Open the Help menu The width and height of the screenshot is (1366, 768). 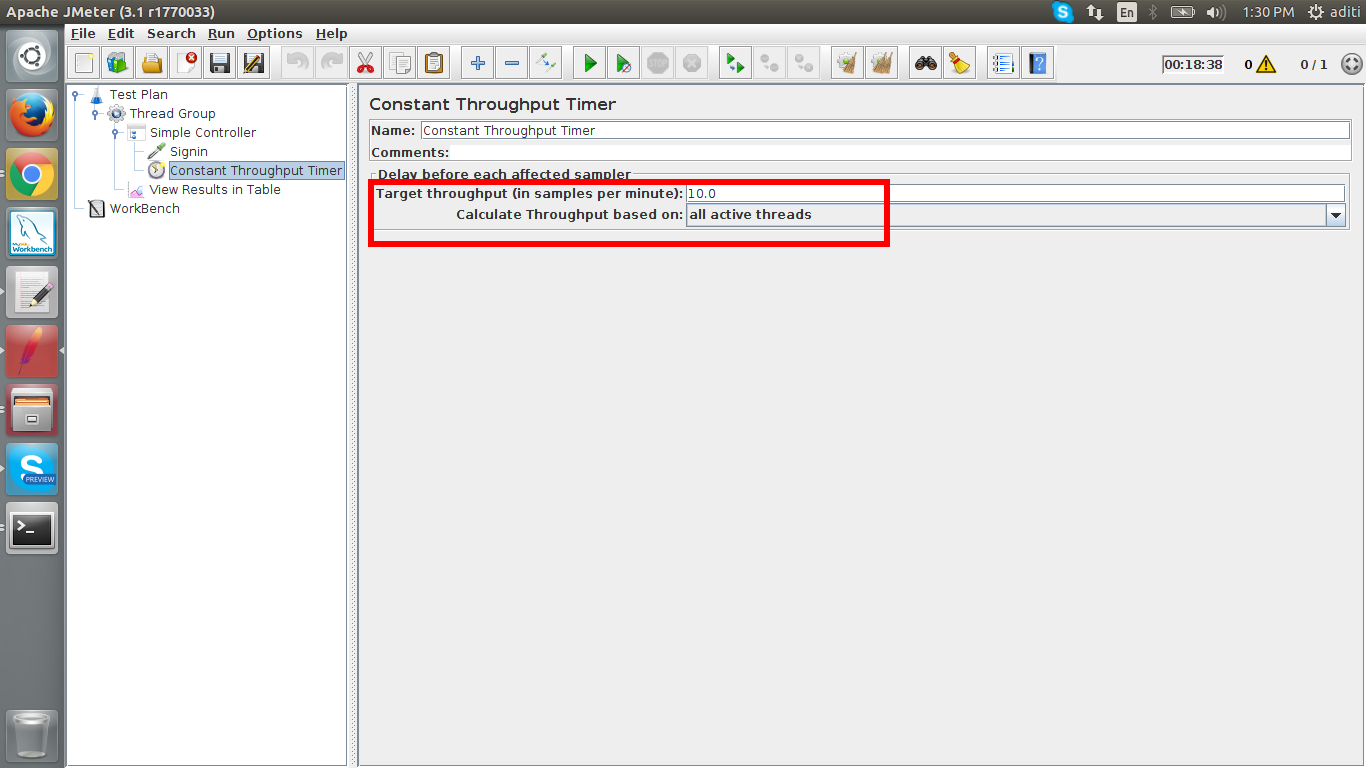pyautogui.click(x=332, y=33)
